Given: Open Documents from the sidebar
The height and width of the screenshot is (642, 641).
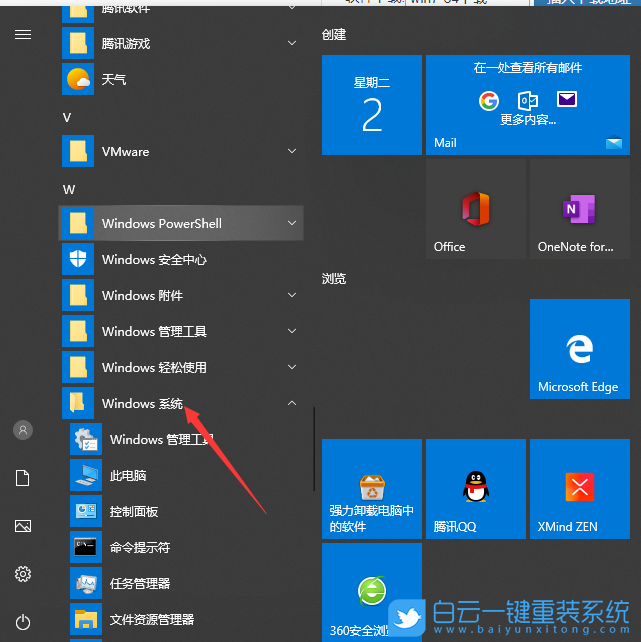Looking at the screenshot, I should 23,478.
